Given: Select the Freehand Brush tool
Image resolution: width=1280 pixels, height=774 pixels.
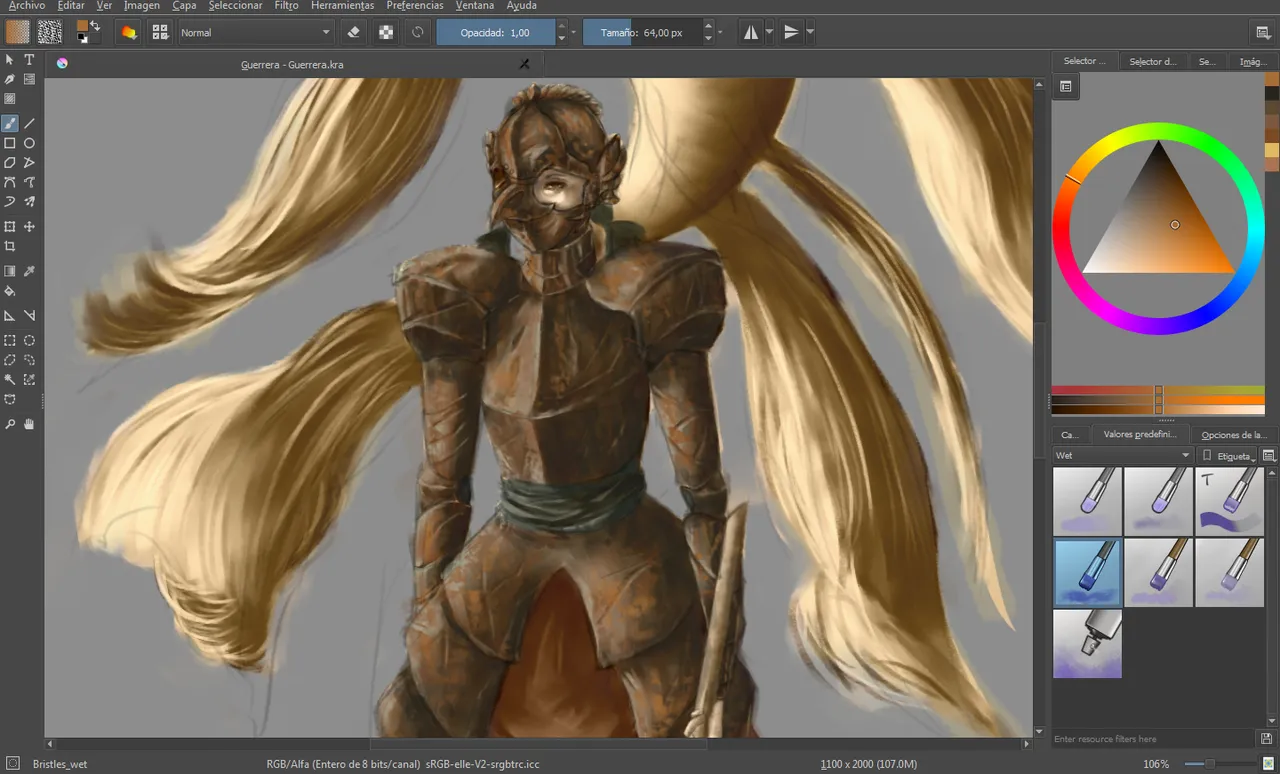Looking at the screenshot, I should coord(10,124).
